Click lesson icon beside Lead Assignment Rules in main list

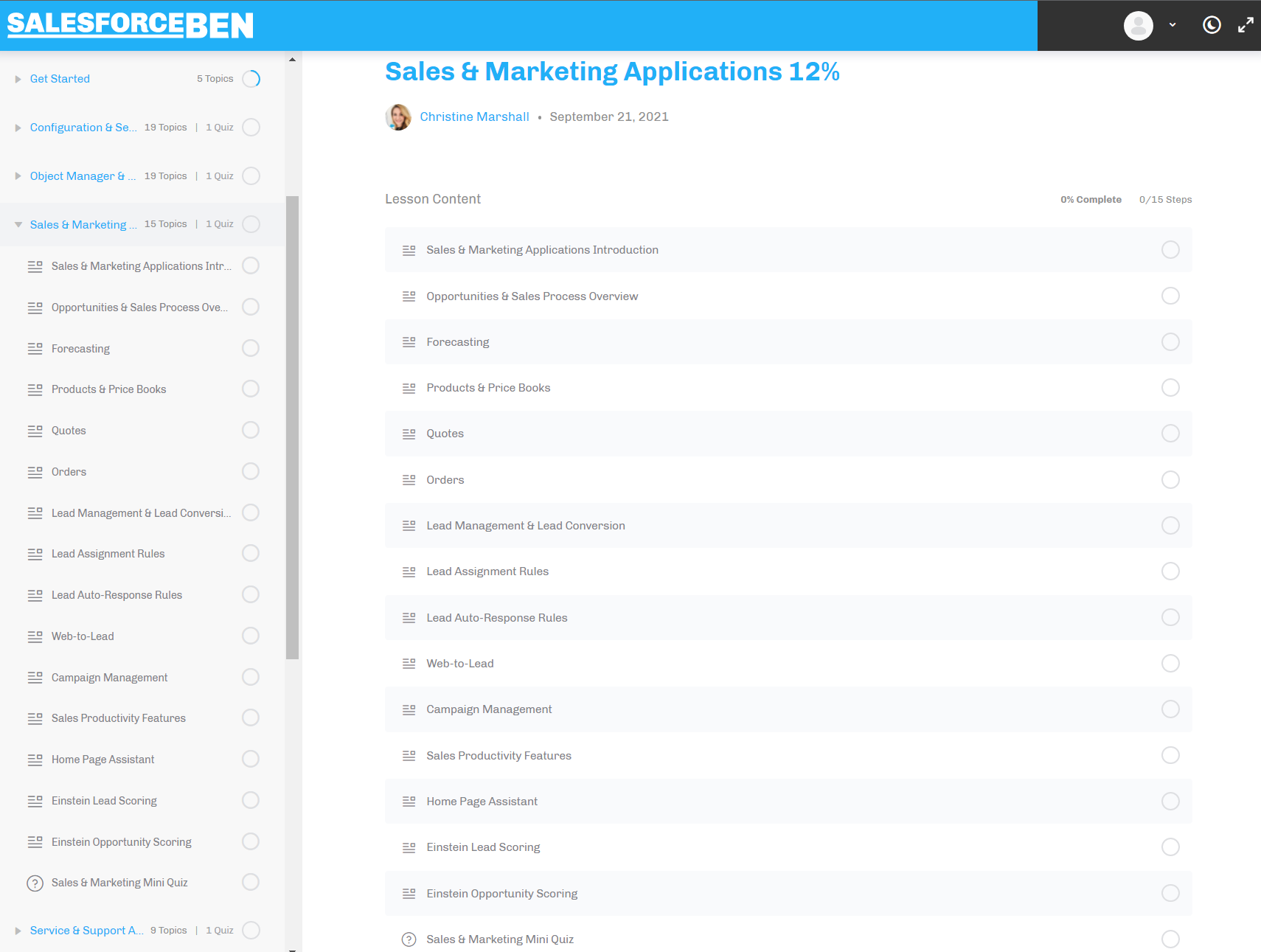coord(409,571)
